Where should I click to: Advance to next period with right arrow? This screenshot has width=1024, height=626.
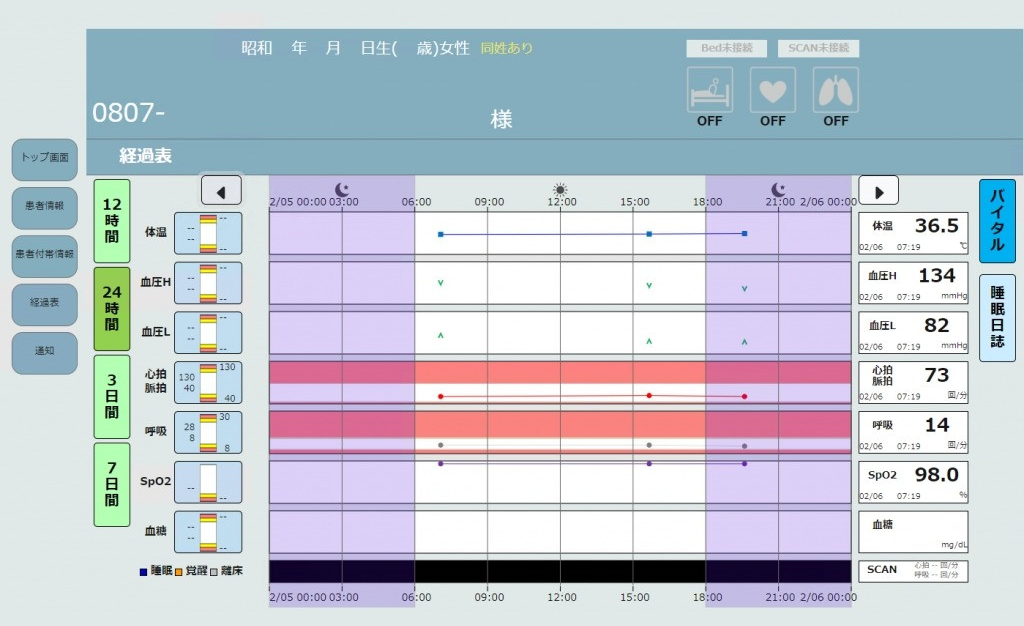coord(878,190)
